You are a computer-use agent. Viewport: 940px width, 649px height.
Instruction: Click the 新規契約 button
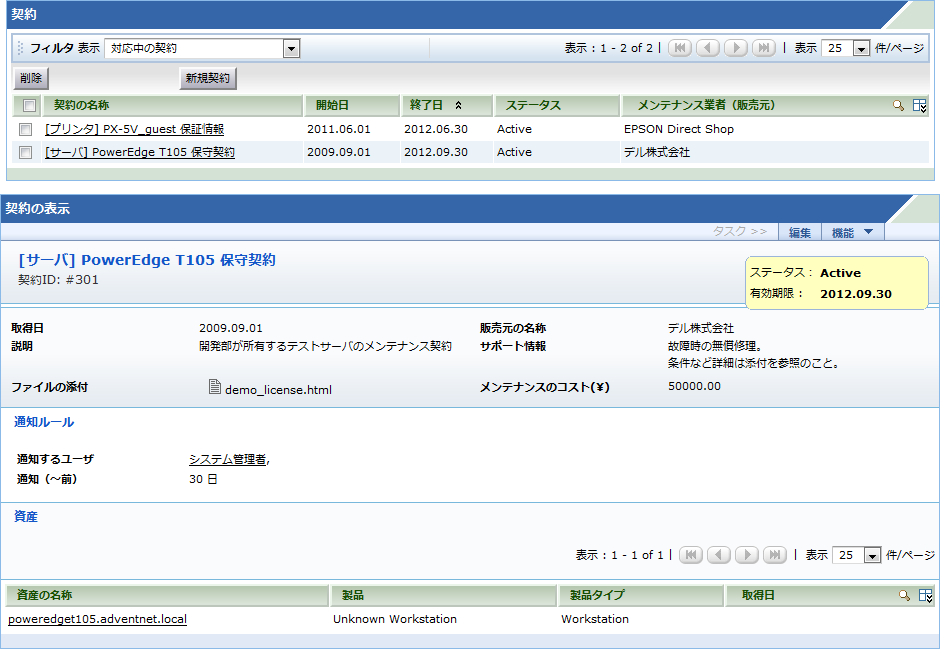pyautogui.click(x=208, y=78)
